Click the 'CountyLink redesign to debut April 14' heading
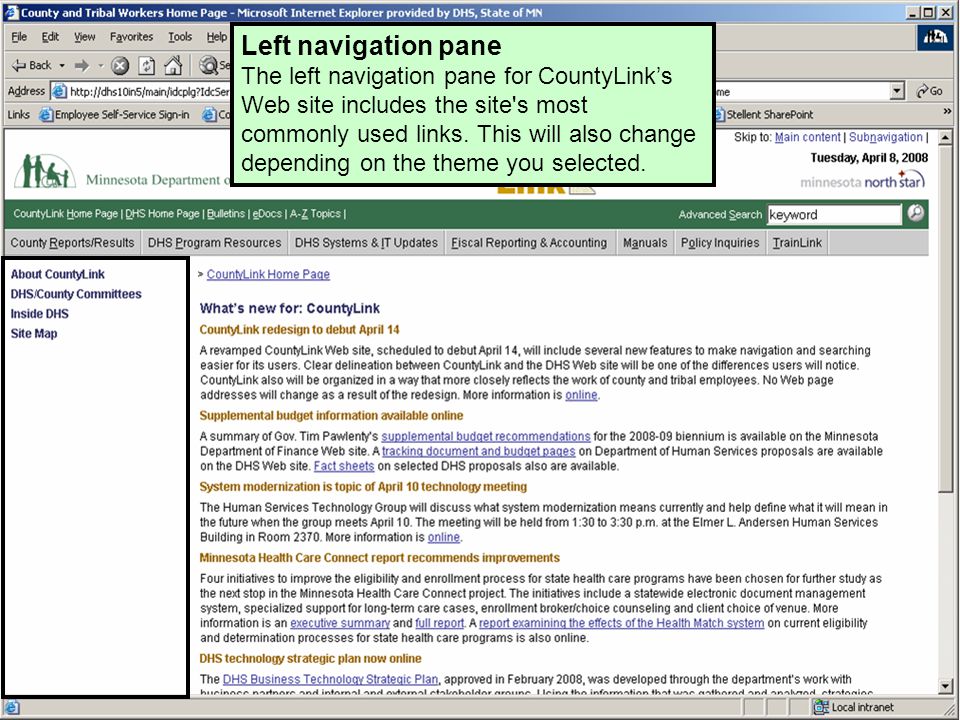Screen dimensions: 960x720 click(x=299, y=330)
